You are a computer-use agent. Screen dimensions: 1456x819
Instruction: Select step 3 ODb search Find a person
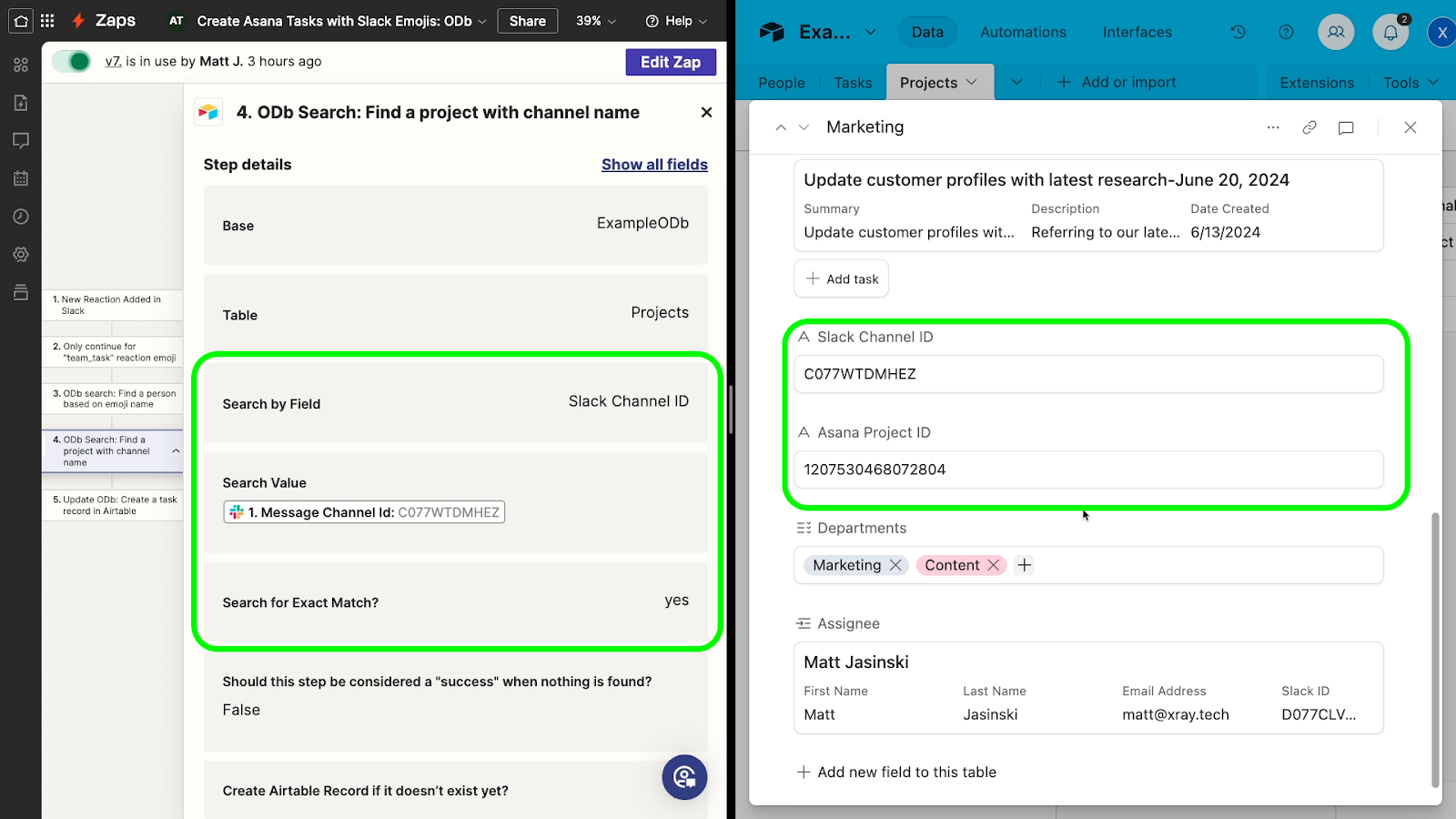pyautogui.click(x=112, y=399)
